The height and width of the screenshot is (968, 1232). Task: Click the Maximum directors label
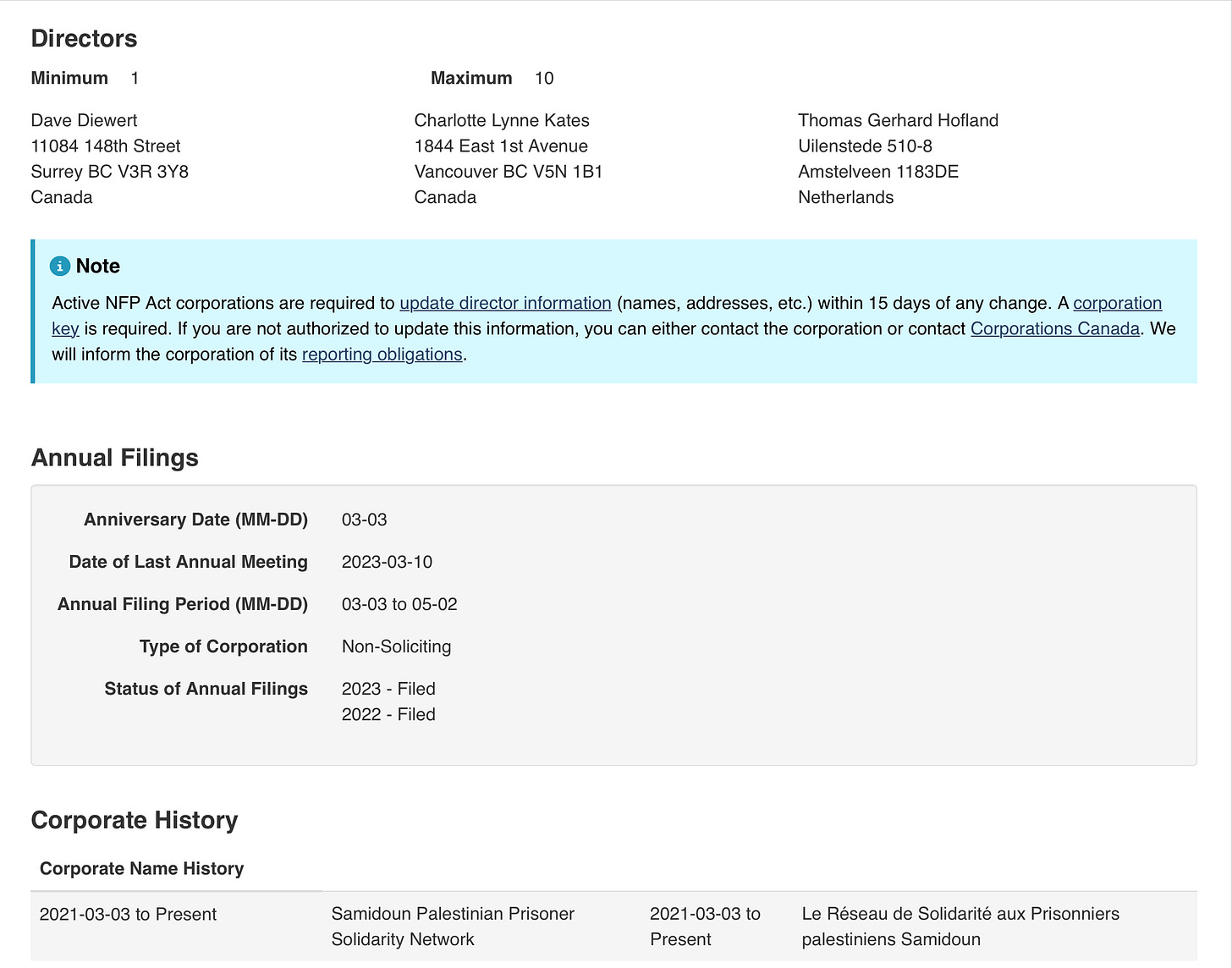pyautogui.click(x=471, y=78)
